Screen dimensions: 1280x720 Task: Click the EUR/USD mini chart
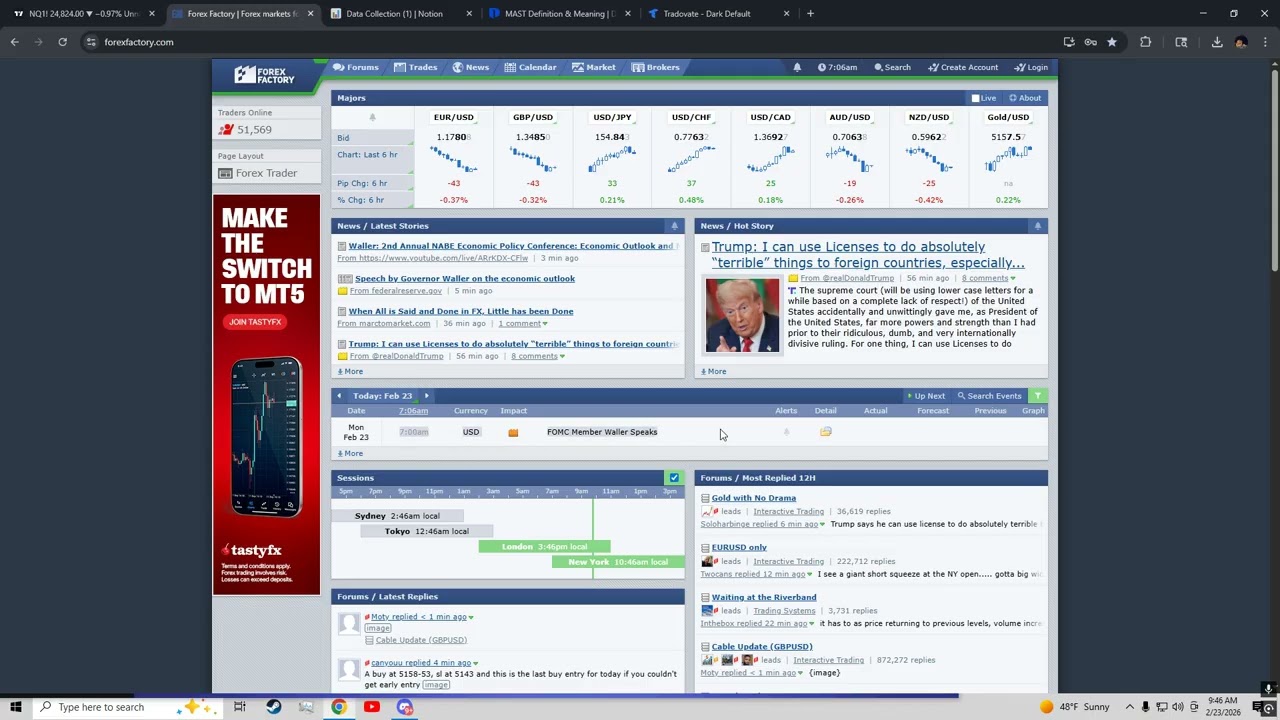pyautogui.click(x=453, y=159)
